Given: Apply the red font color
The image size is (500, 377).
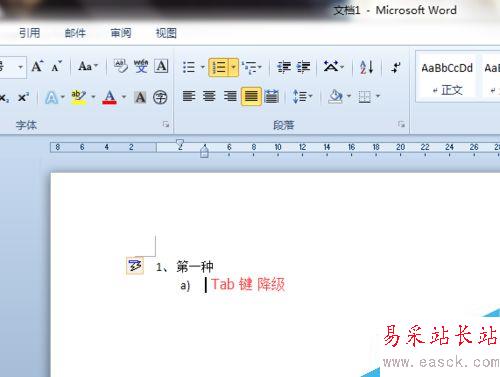Looking at the screenshot, I should 110,97.
